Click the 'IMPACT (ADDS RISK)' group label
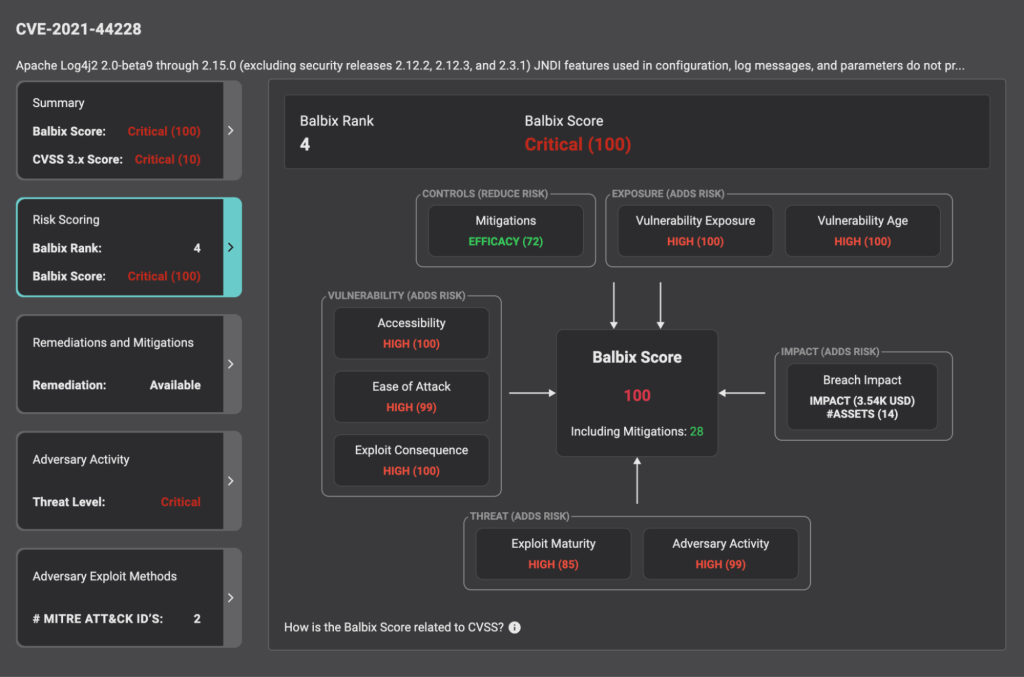This screenshot has height=677, width=1024. tap(830, 352)
